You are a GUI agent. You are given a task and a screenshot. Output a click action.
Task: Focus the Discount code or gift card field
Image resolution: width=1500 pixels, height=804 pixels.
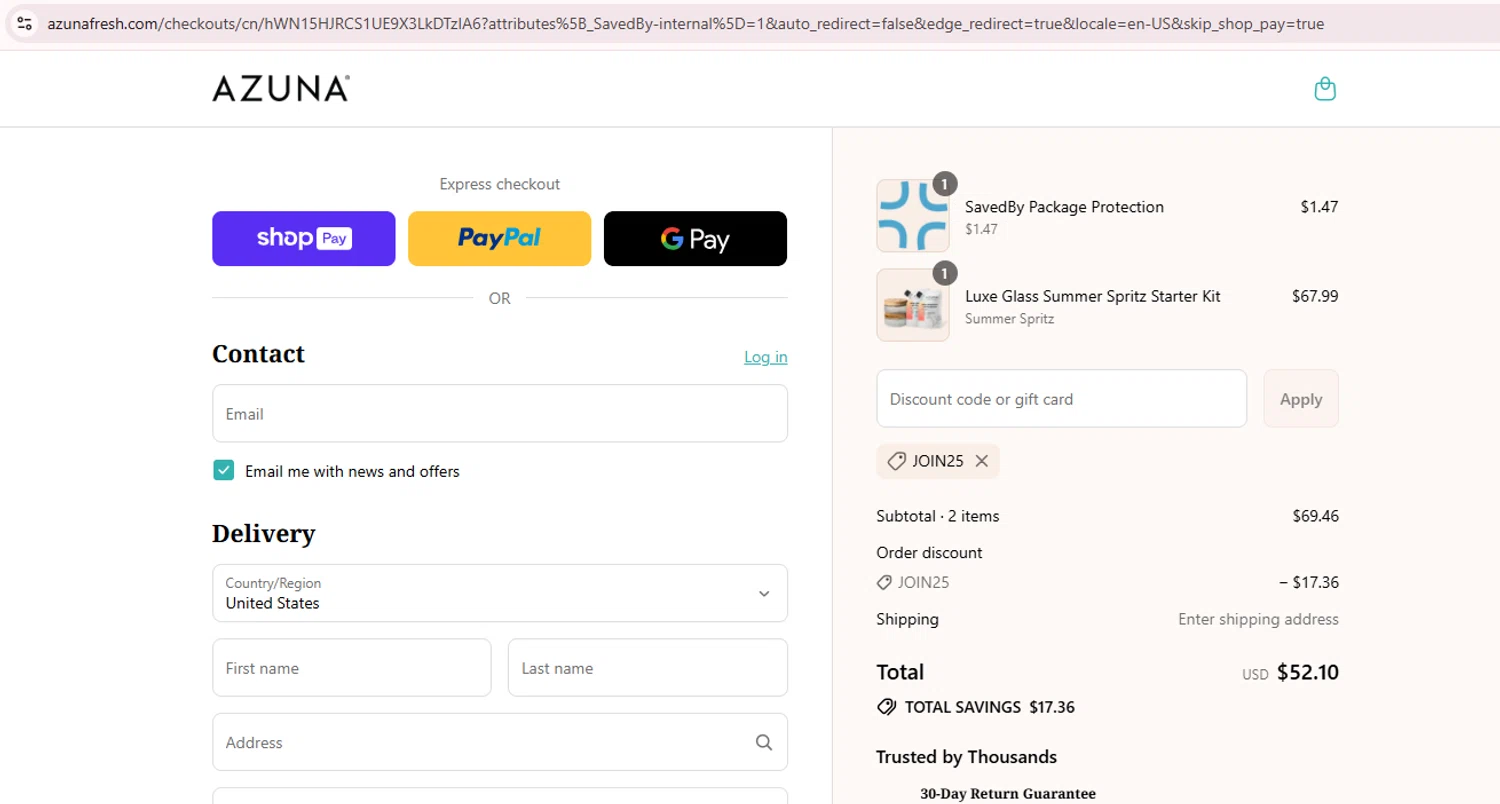point(1062,399)
